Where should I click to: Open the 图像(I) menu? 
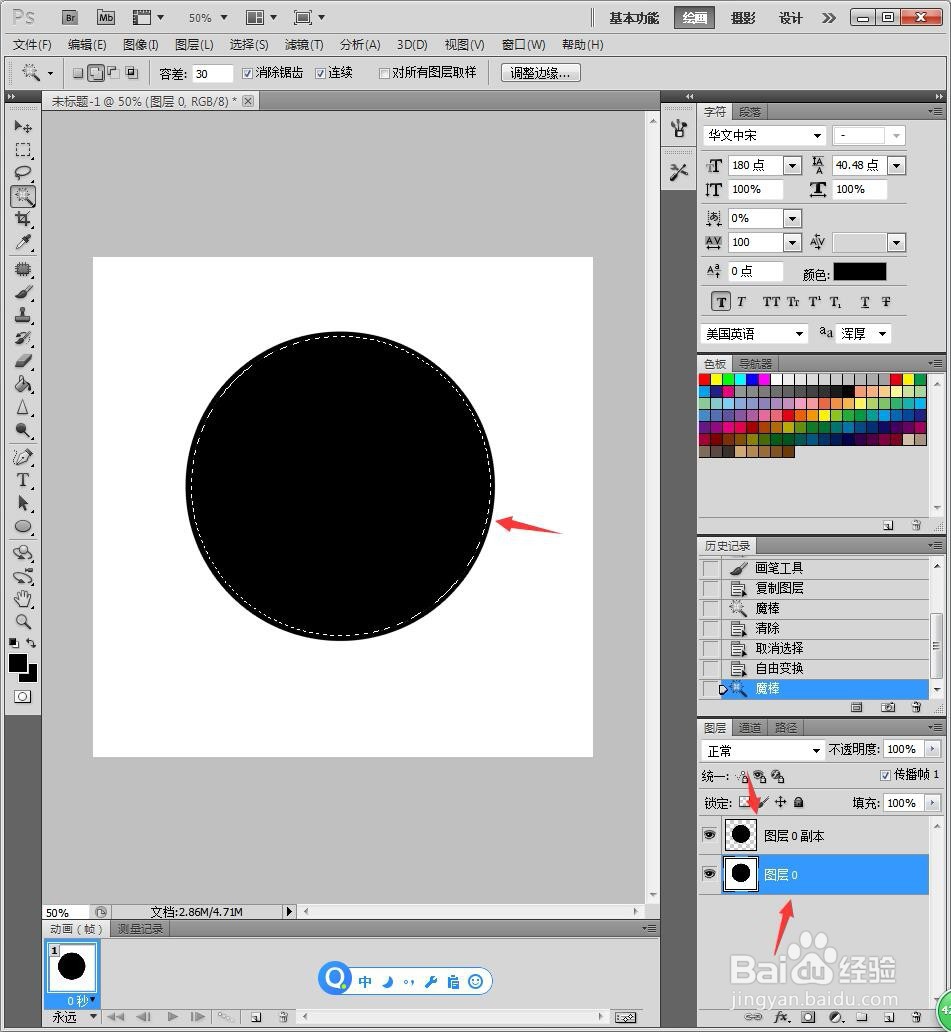click(141, 45)
